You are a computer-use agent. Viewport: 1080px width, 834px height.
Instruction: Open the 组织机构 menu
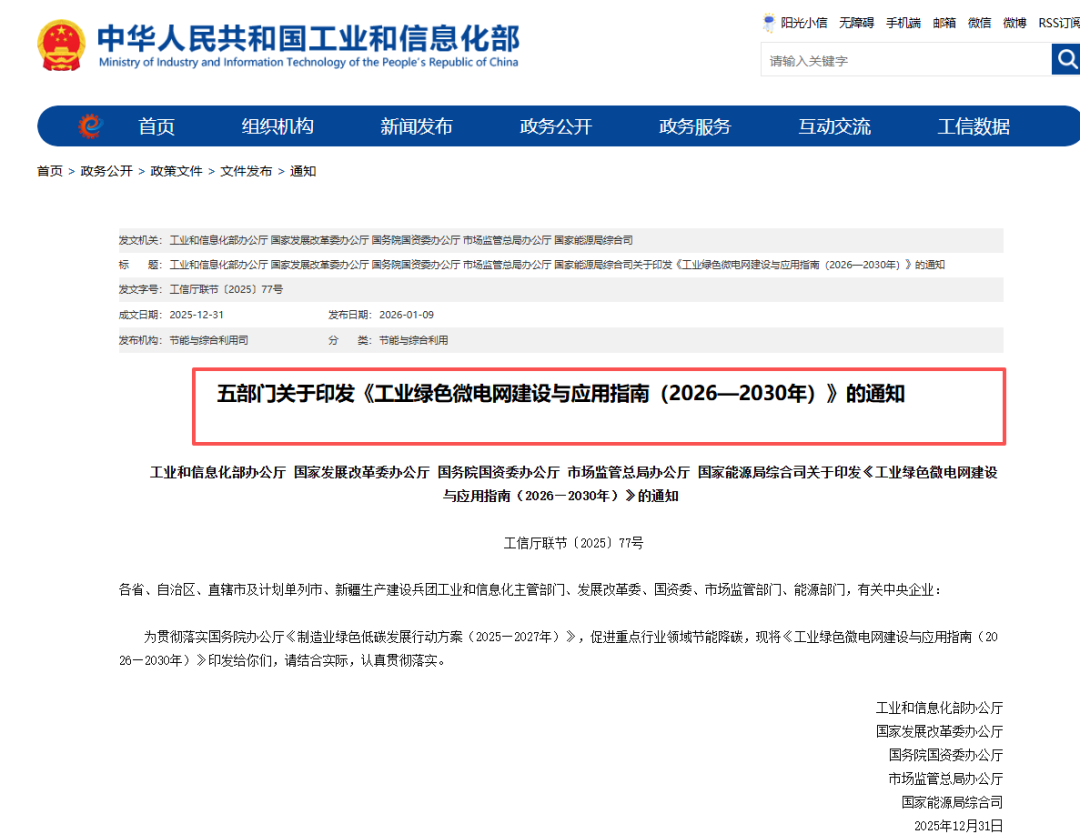pos(277,127)
